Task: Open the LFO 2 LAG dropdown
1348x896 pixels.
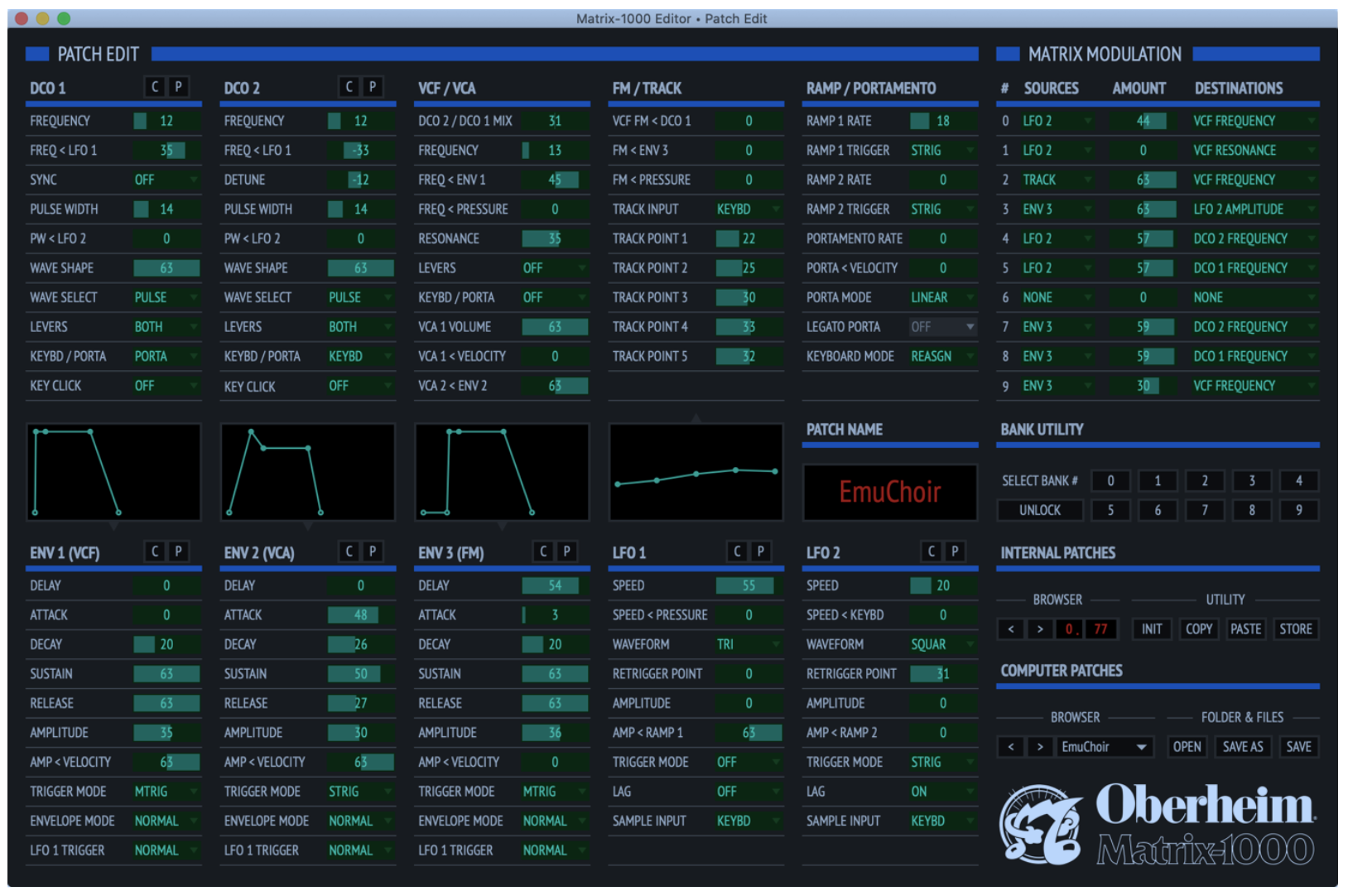Action: (x=943, y=792)
